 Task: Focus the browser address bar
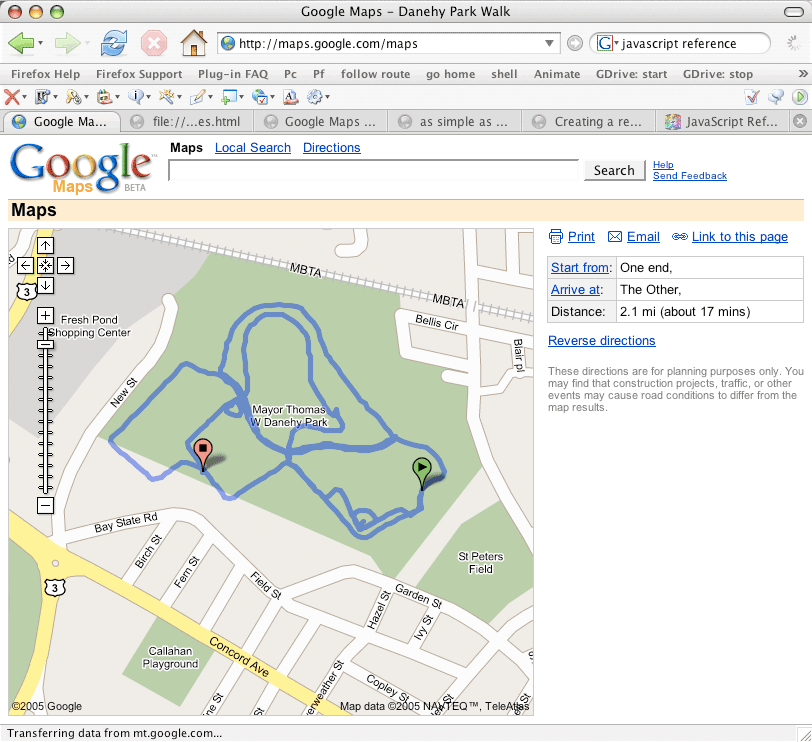389,43
